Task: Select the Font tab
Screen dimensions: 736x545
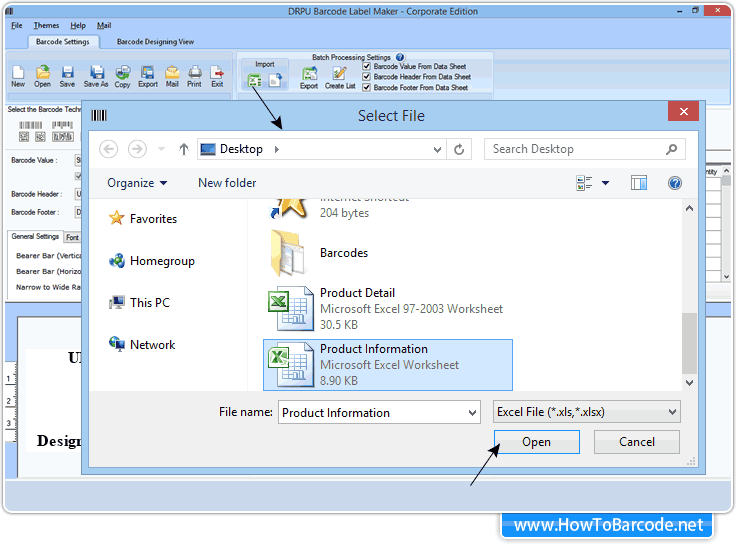Action: [72, 238]
